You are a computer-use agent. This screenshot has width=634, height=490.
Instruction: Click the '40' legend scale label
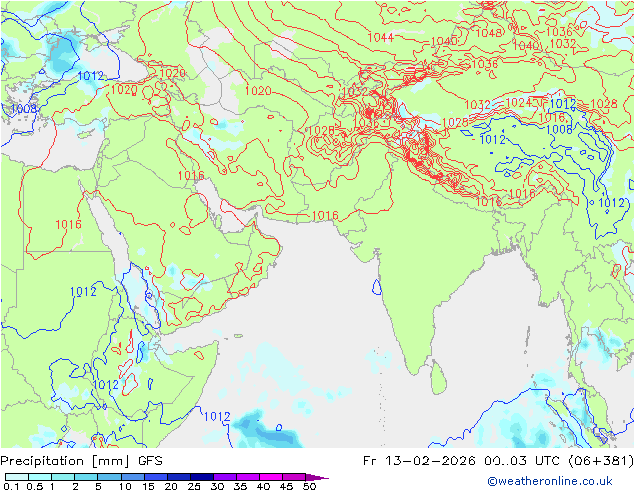click(x=263, y=486)
